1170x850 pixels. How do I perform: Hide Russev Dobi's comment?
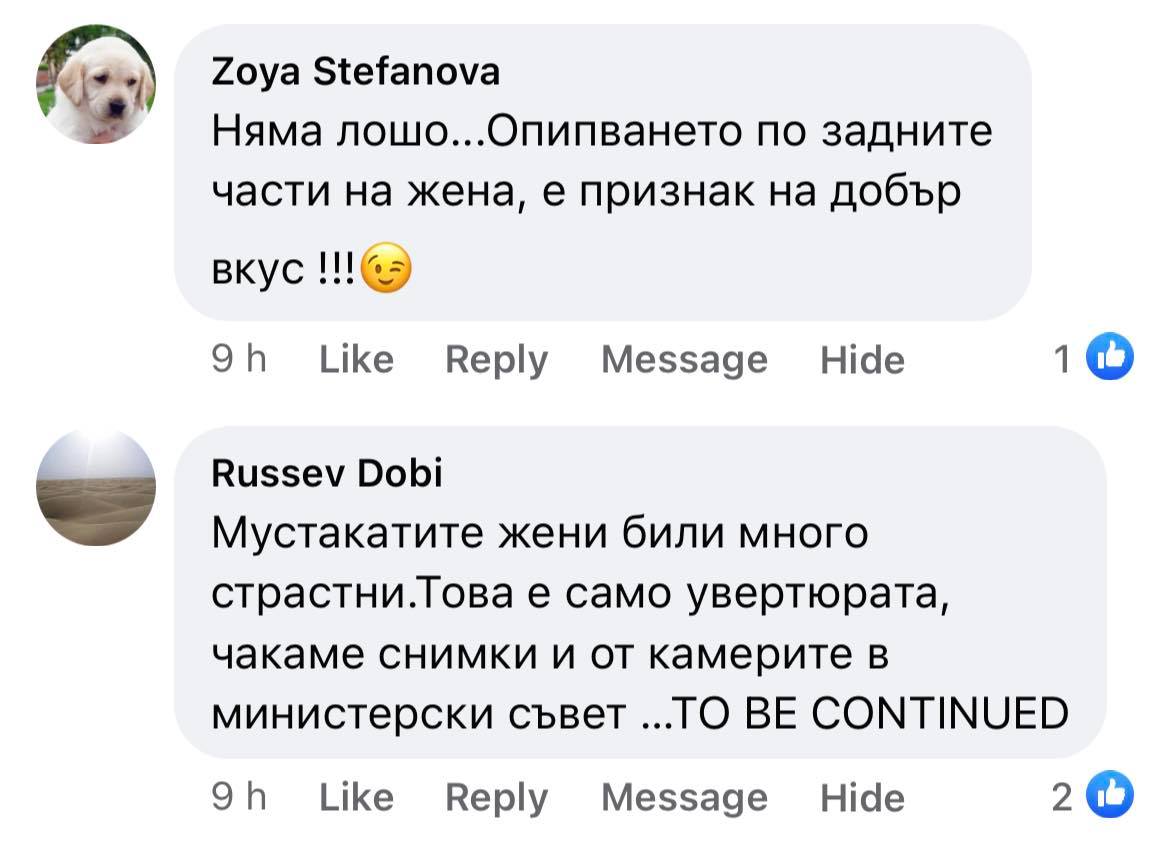(862, 797)
